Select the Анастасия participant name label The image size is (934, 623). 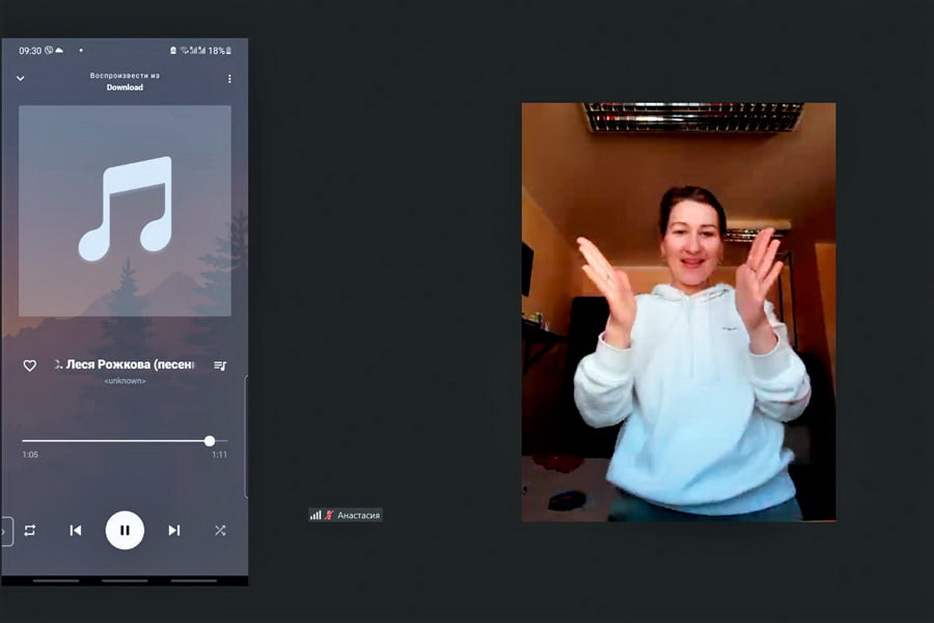[358, 515]
